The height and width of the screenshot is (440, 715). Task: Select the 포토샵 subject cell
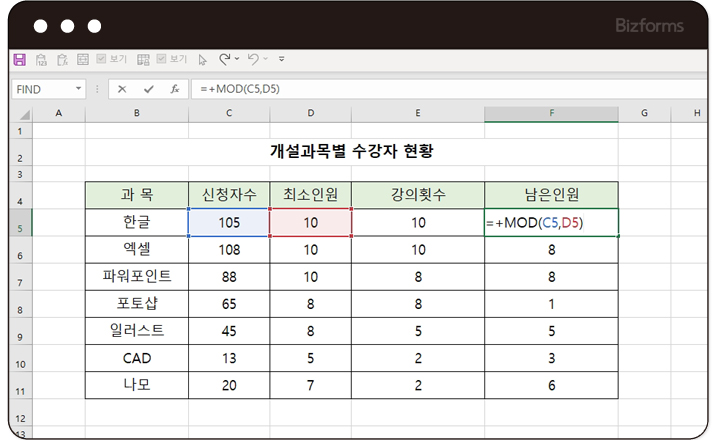click(x=137, y=304)
